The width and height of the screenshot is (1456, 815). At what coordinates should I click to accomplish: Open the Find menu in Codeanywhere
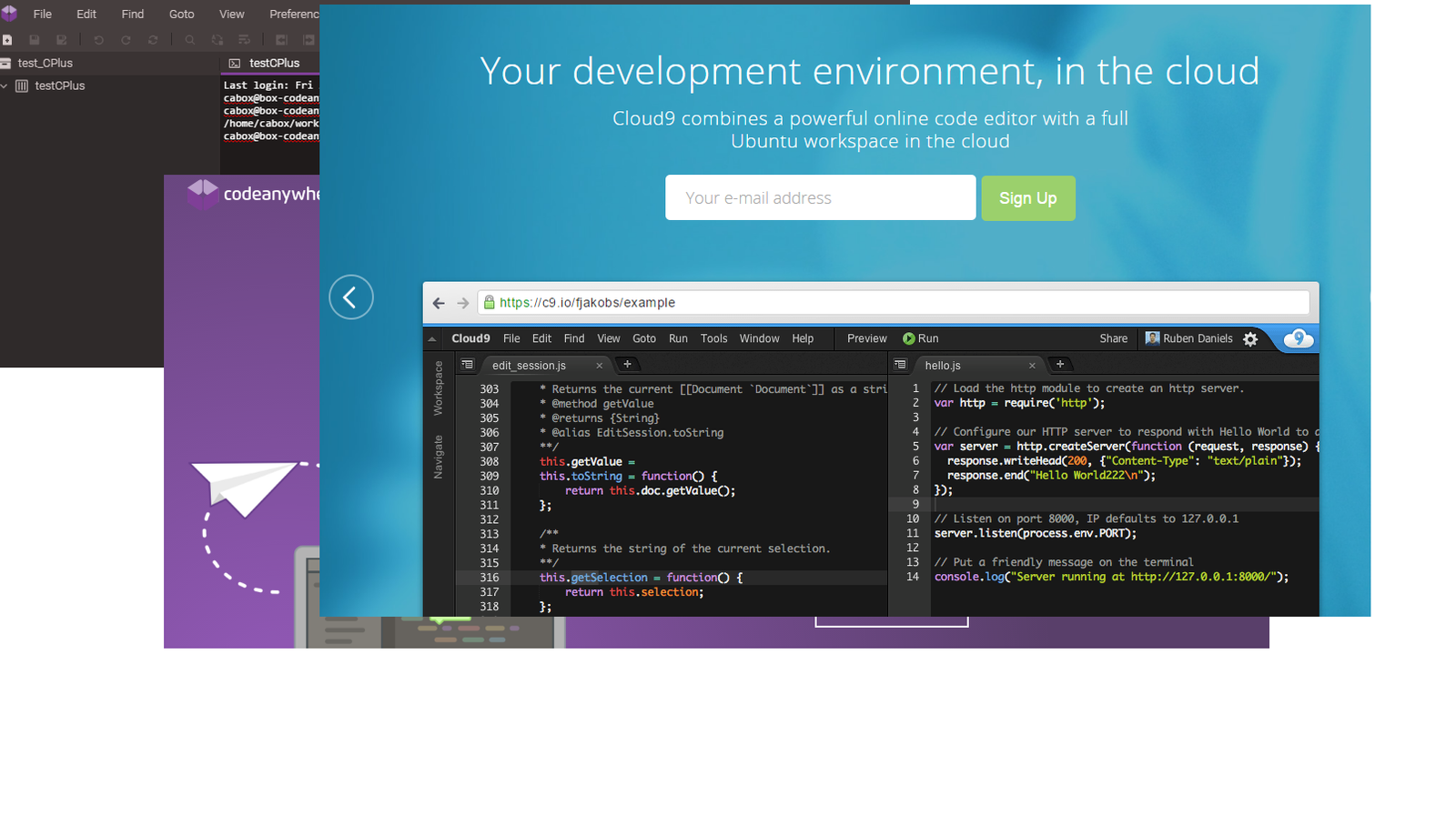click(x=133, y=15)
